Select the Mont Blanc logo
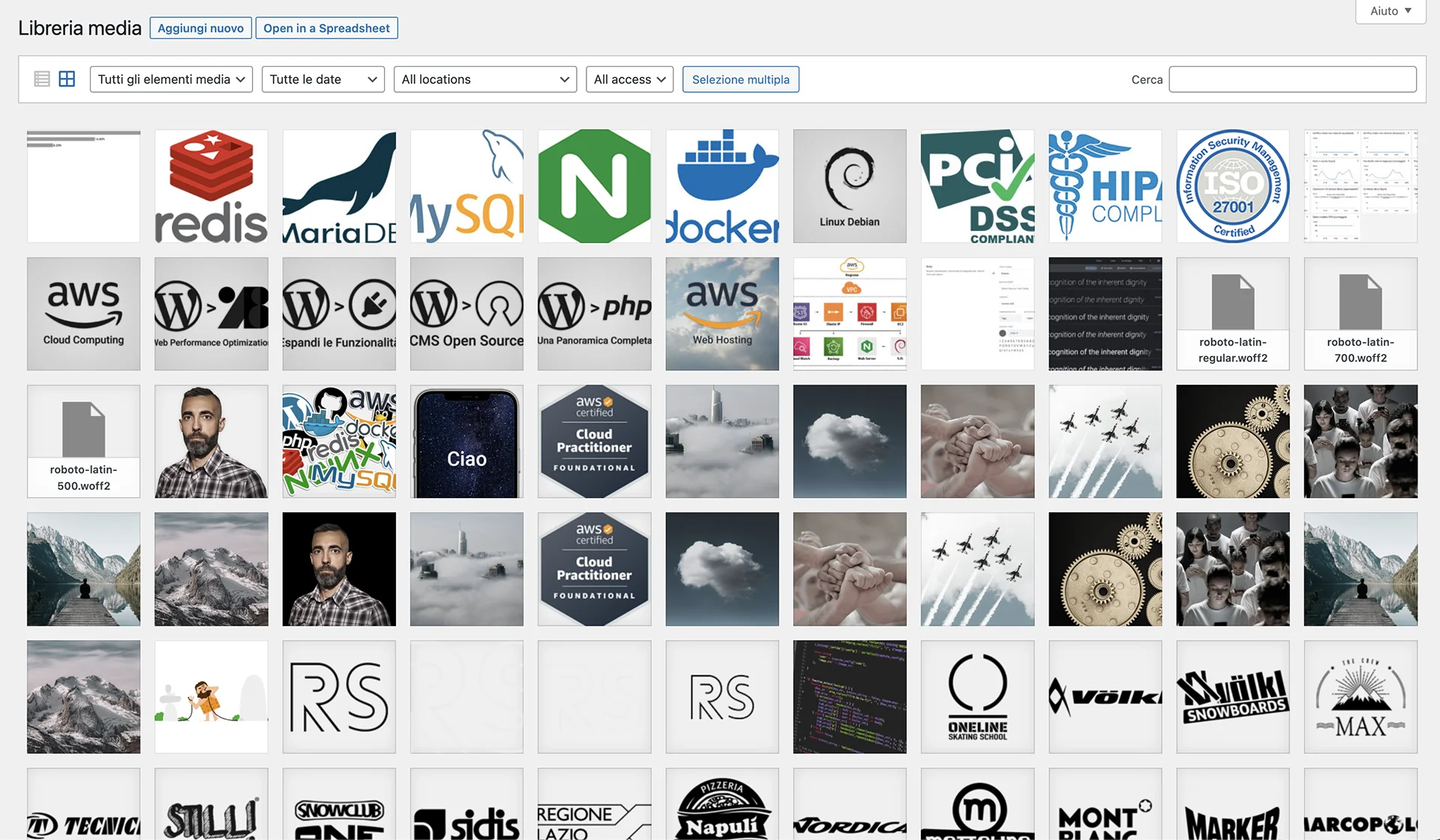The image size is (1440, 840). pyautogui.click(x=1105, y=804)
